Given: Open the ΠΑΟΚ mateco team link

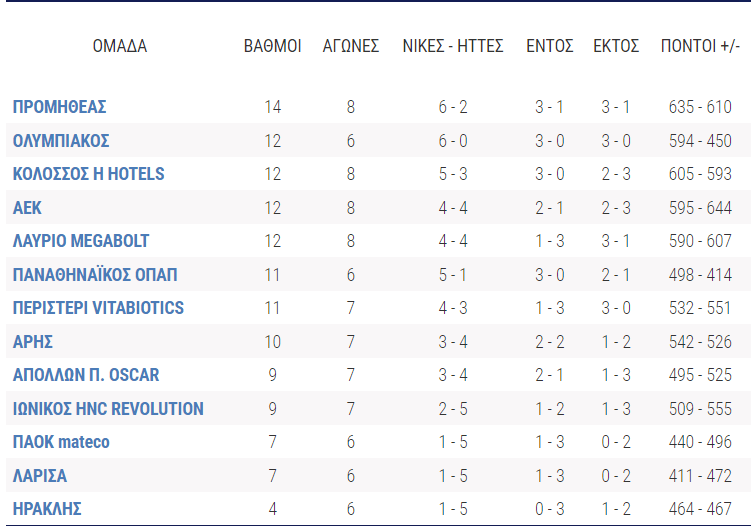Looking at the screenshot, I should point(61,442).
